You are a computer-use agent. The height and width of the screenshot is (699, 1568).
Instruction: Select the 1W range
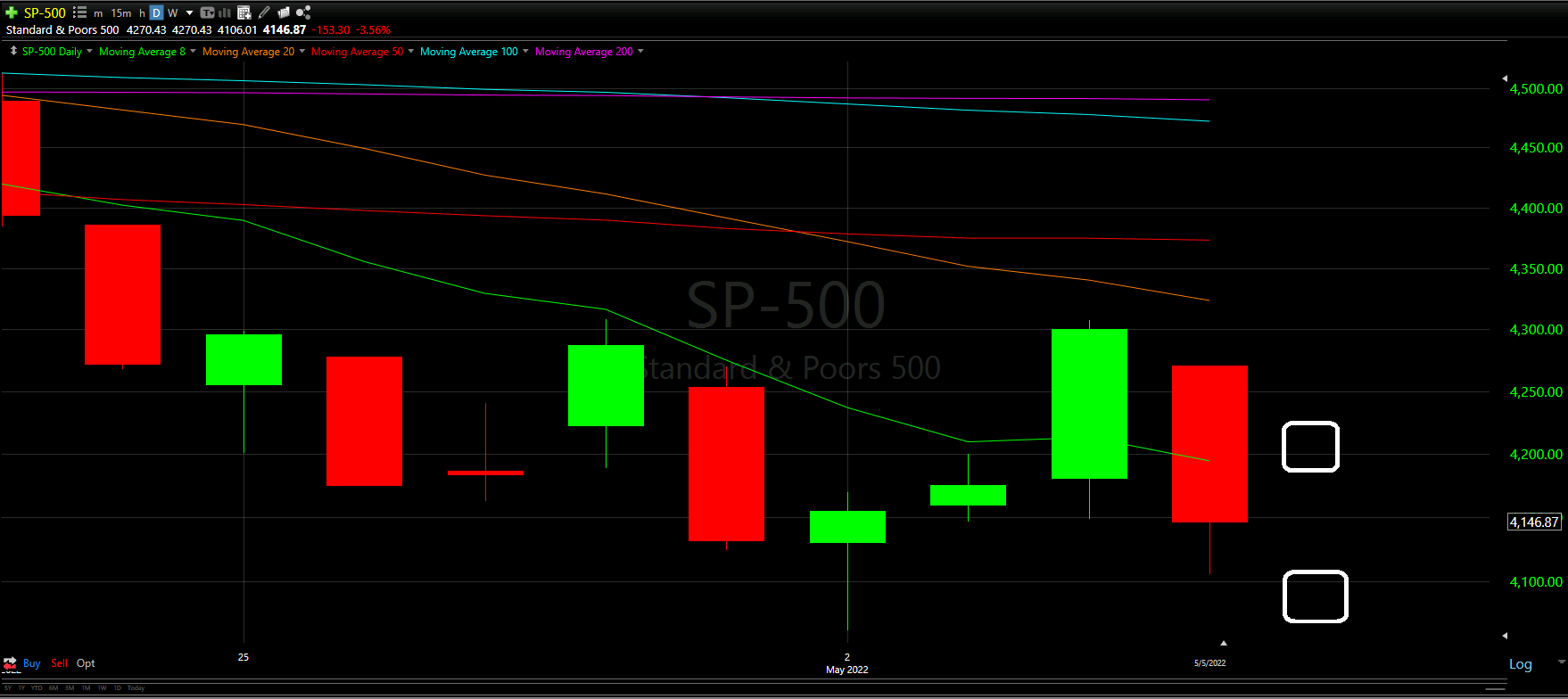[x=102, y=688]
